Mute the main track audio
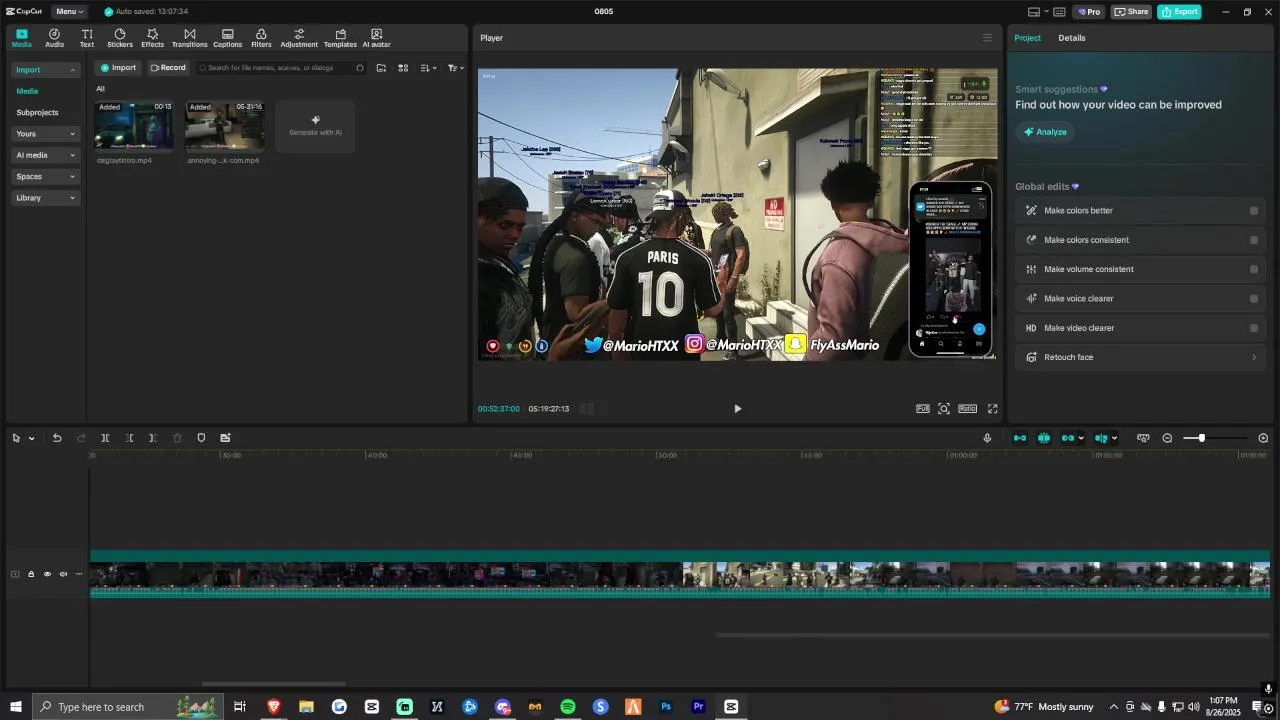The height and width of the screenshot is (720, 1280). (x=63, y=574)
